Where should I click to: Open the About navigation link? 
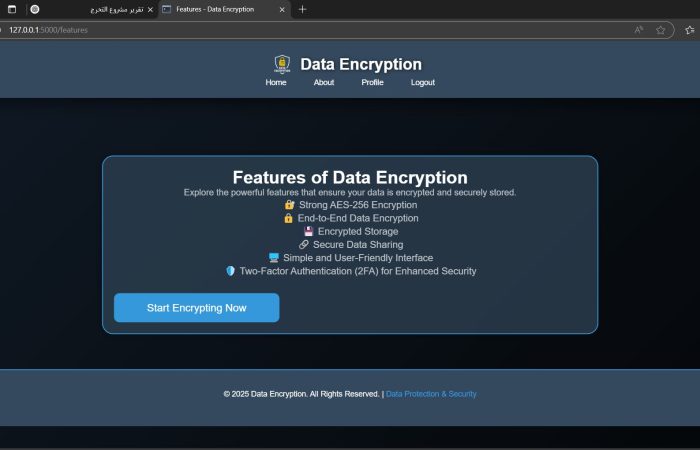point(324,82)
